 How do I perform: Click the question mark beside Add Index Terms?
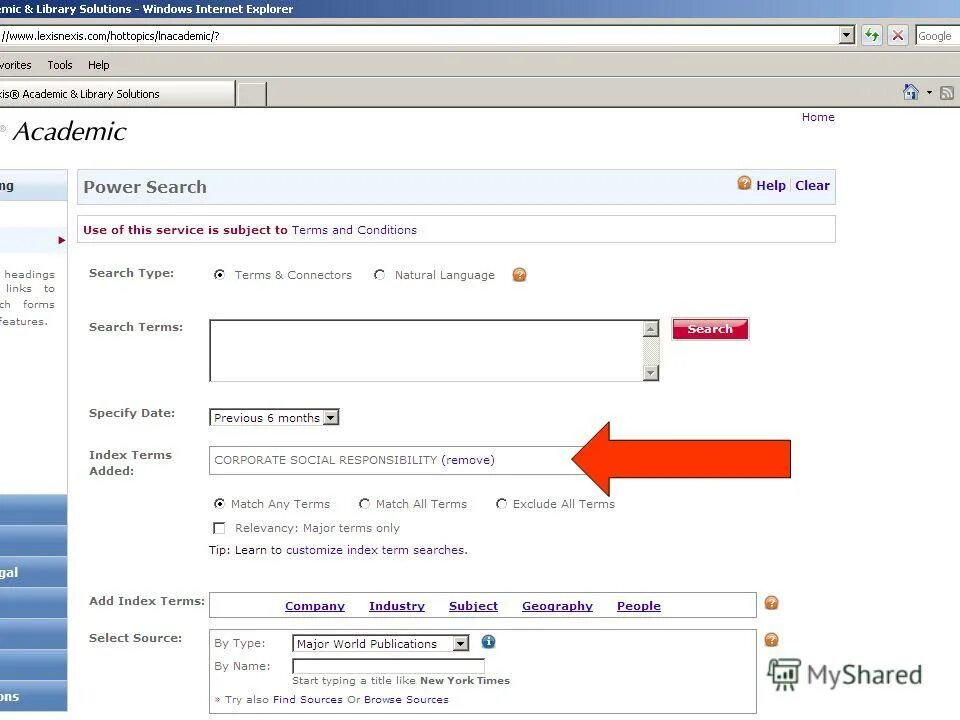pyautogui.click(x=771, y=602)
